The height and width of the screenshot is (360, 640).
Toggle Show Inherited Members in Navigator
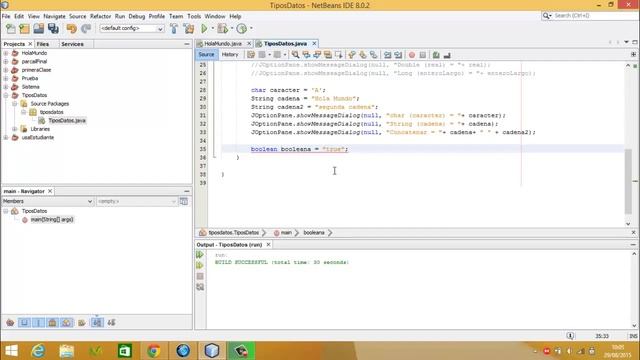10,322
